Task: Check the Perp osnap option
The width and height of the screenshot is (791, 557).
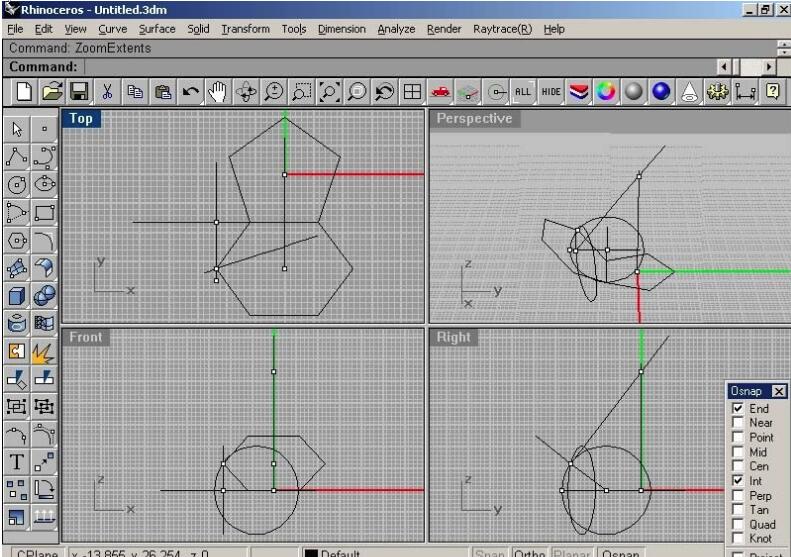Action: (x=737, y=495)
